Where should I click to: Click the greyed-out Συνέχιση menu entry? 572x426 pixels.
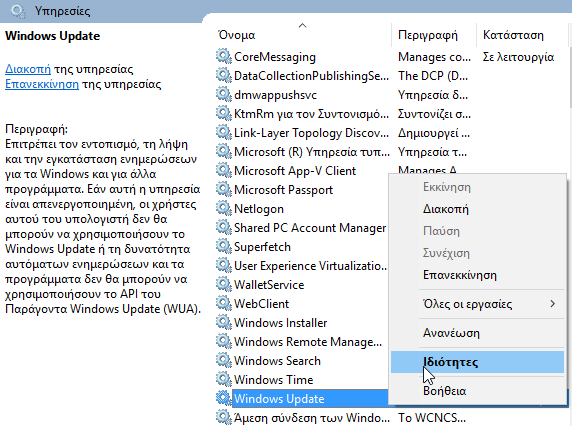(446, 253)
